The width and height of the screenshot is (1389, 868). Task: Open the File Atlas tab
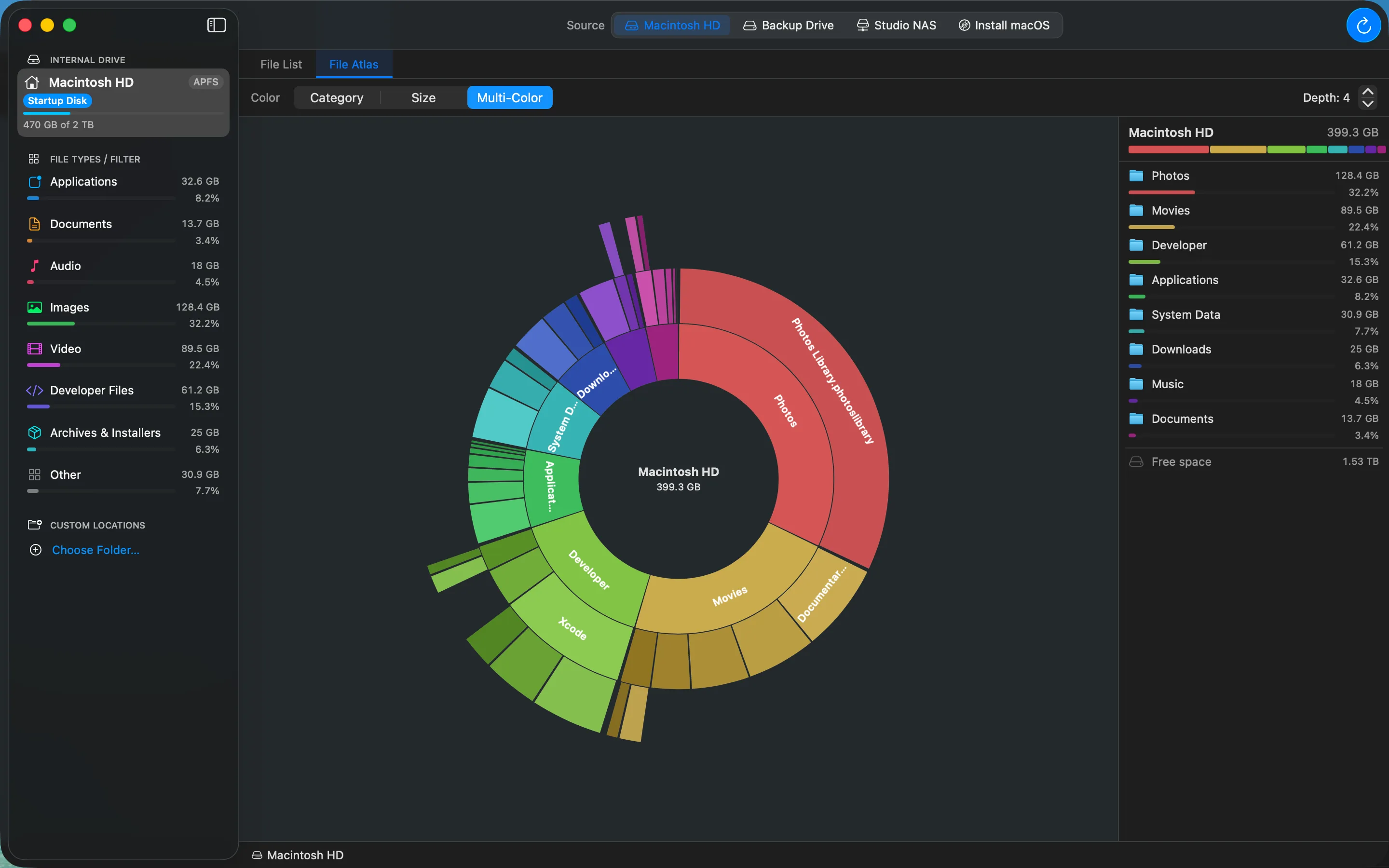(x=354, y=64)
